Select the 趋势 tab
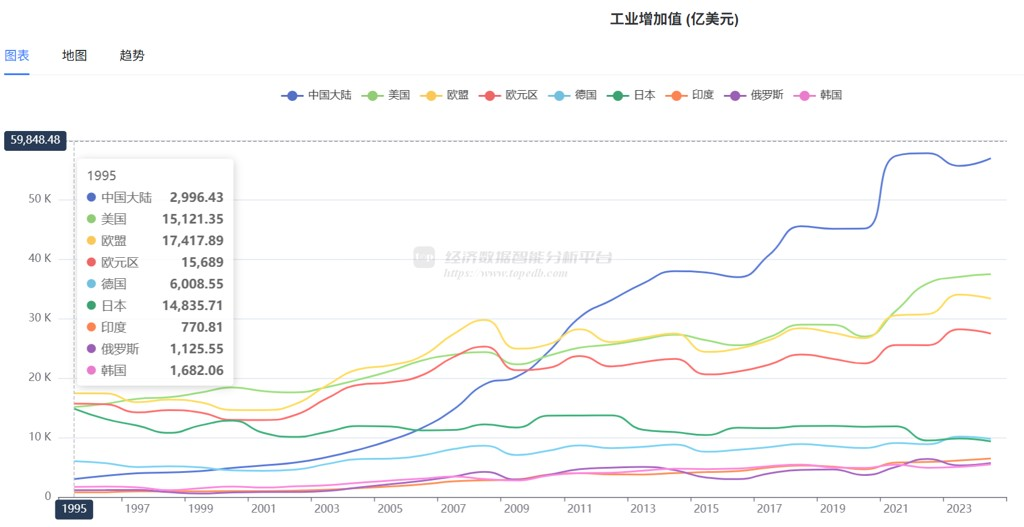The height and width of the screenshot is (527, 1024). coord(132,56)
